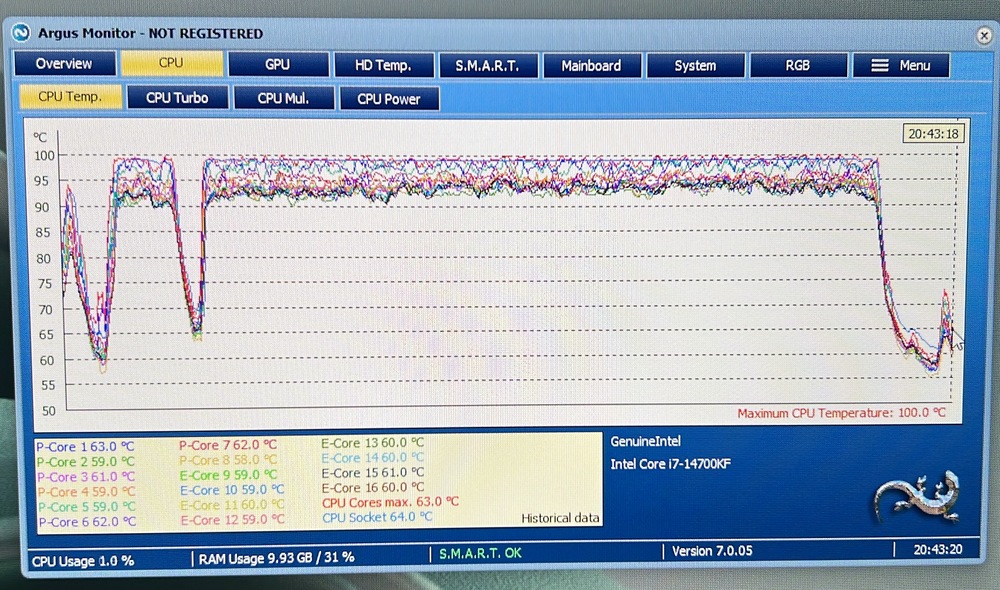Screen dimensions: 1000x590
Task: Click the E-Core 9 59.0 °C reading
Action: tap(228, 475)
